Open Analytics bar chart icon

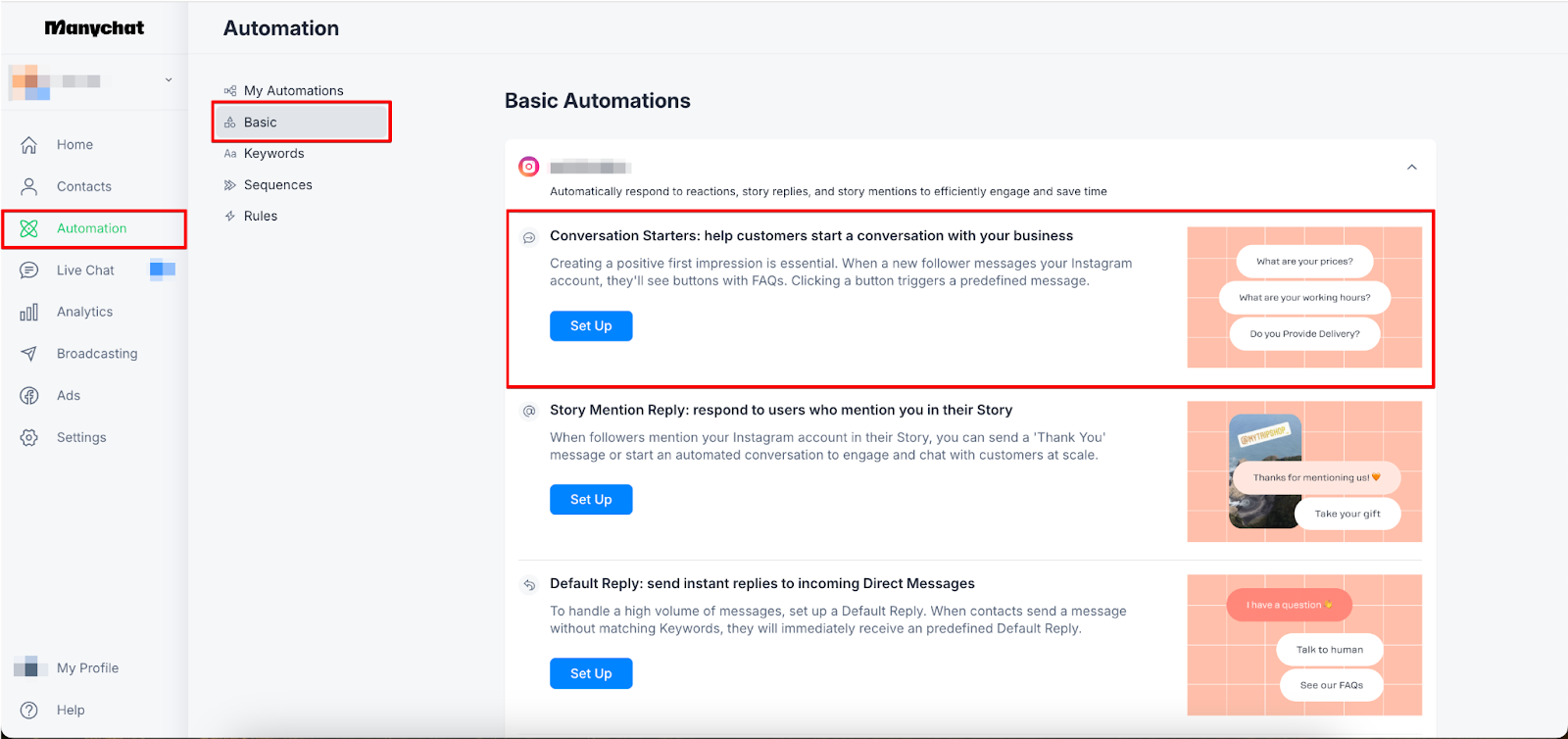pyautogui.click(x=29, y=312)
